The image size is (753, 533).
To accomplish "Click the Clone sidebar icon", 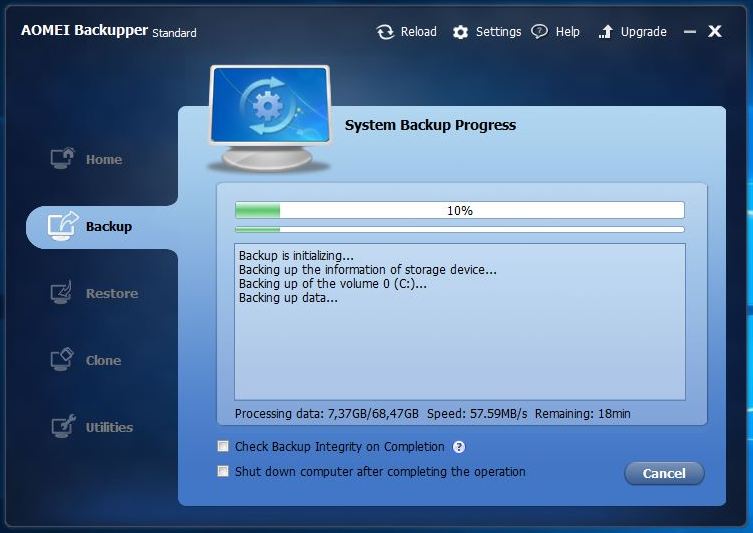I will click(x=61, y=359).
